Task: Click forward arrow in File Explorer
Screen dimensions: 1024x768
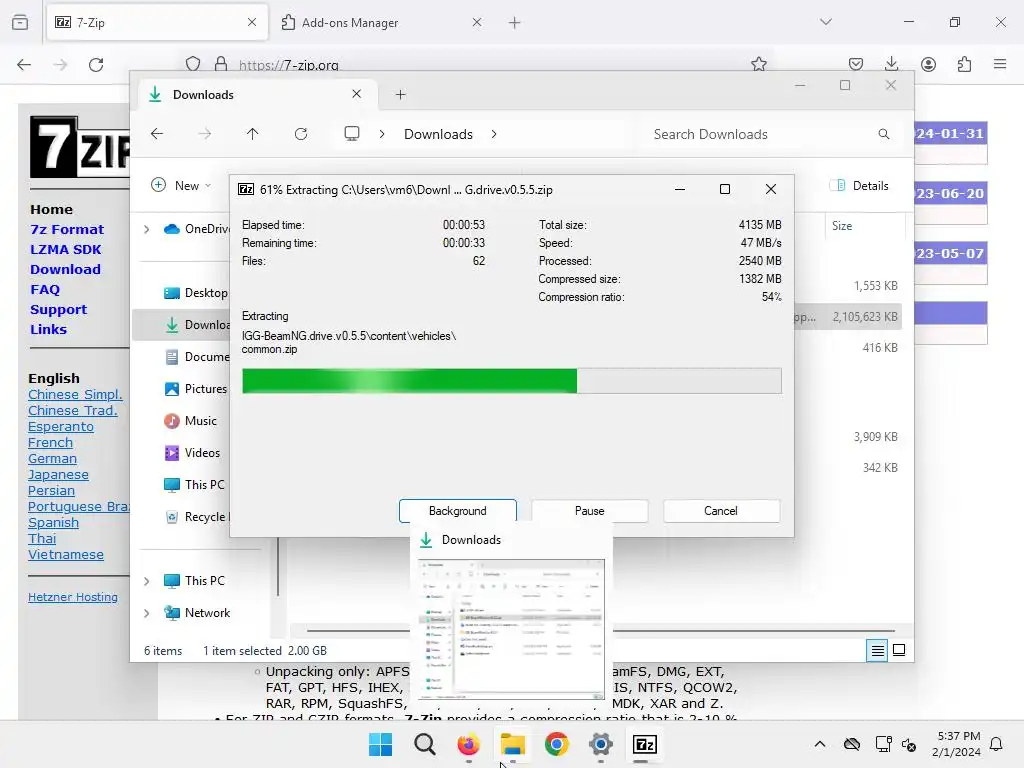Action: [204, 134]
